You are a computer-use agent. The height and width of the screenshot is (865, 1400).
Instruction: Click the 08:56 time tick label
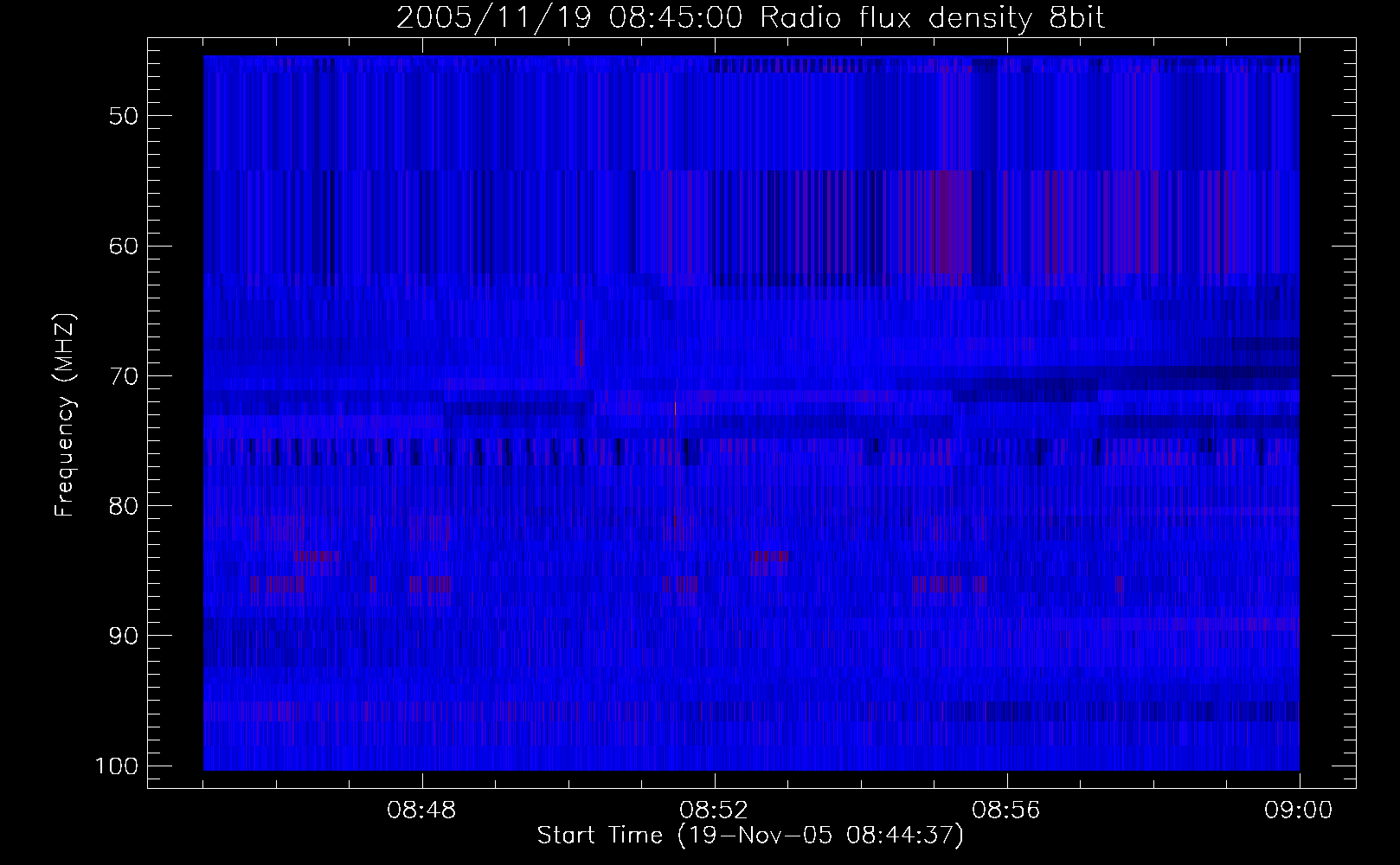[1007, 811]
